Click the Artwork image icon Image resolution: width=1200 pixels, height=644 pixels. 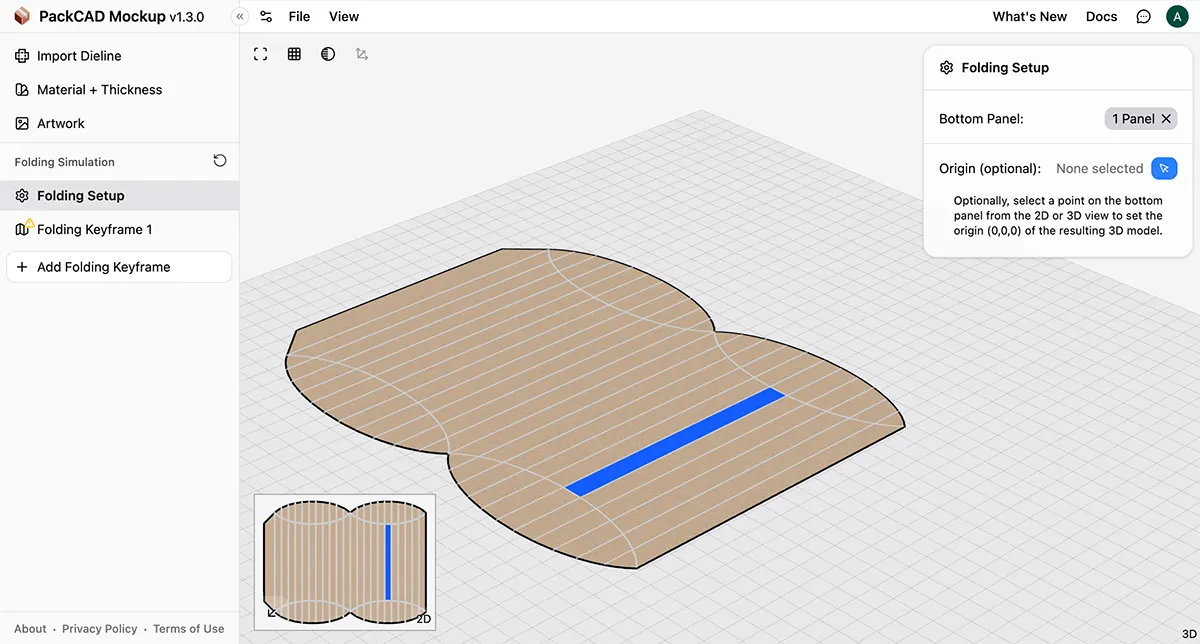(x=22, y=123)
